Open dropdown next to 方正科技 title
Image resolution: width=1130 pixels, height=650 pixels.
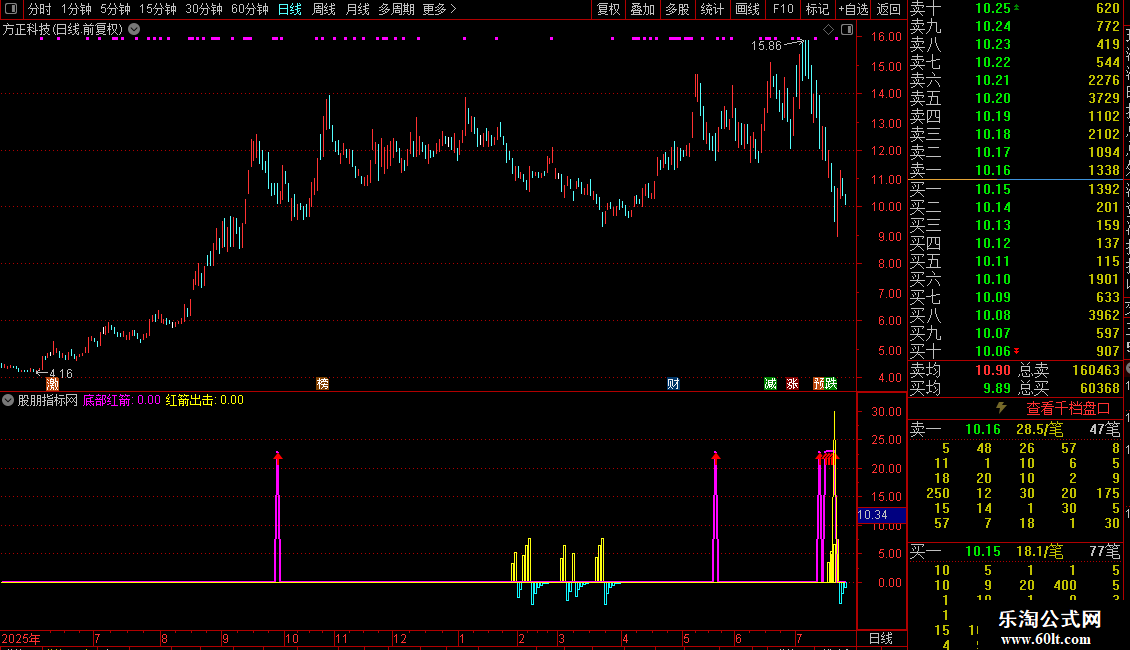[134, 30]
